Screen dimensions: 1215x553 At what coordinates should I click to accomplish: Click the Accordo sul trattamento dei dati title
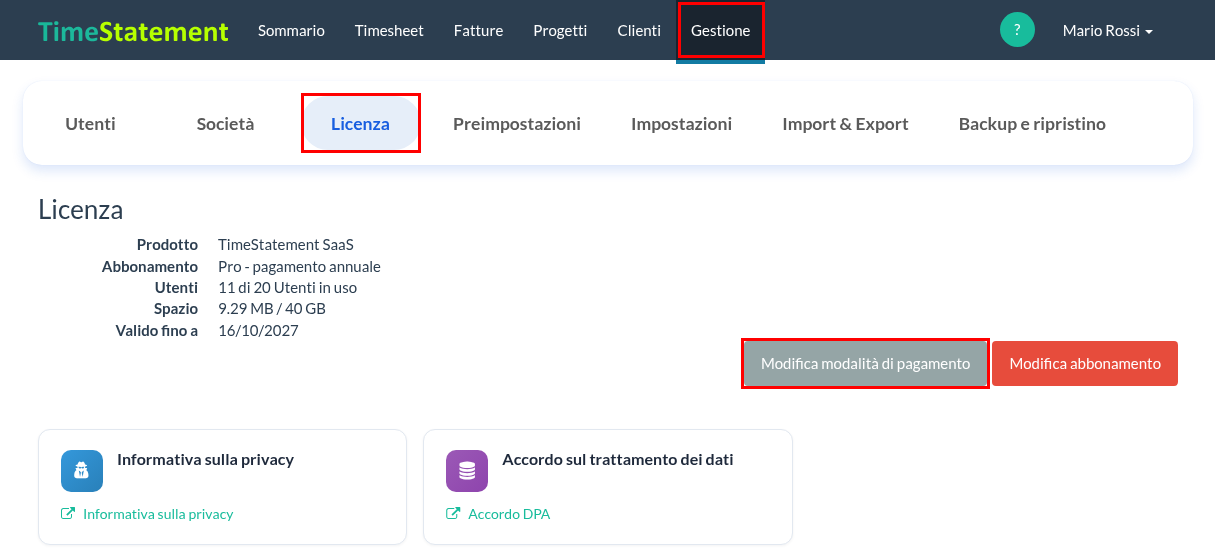pos(618,460)
